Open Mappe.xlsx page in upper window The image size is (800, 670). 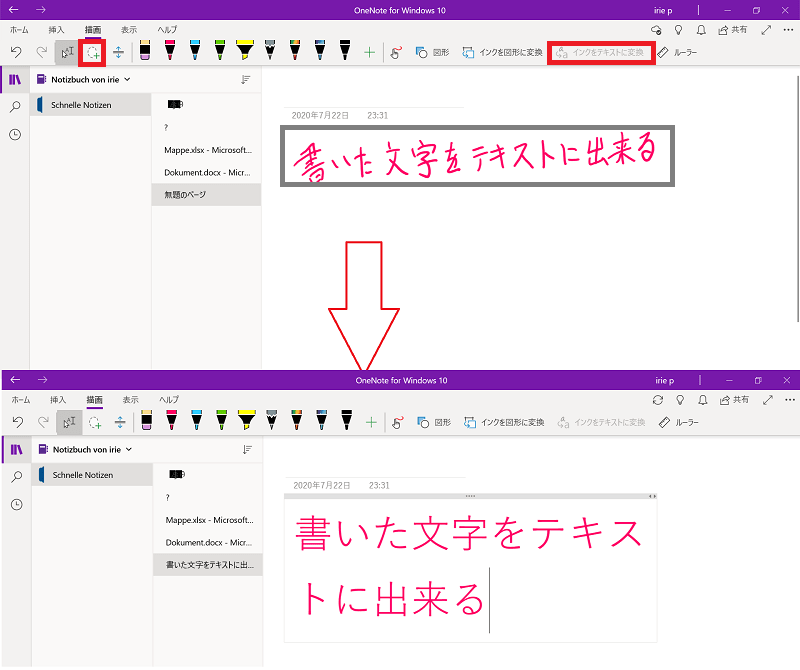tap(207, 150)
